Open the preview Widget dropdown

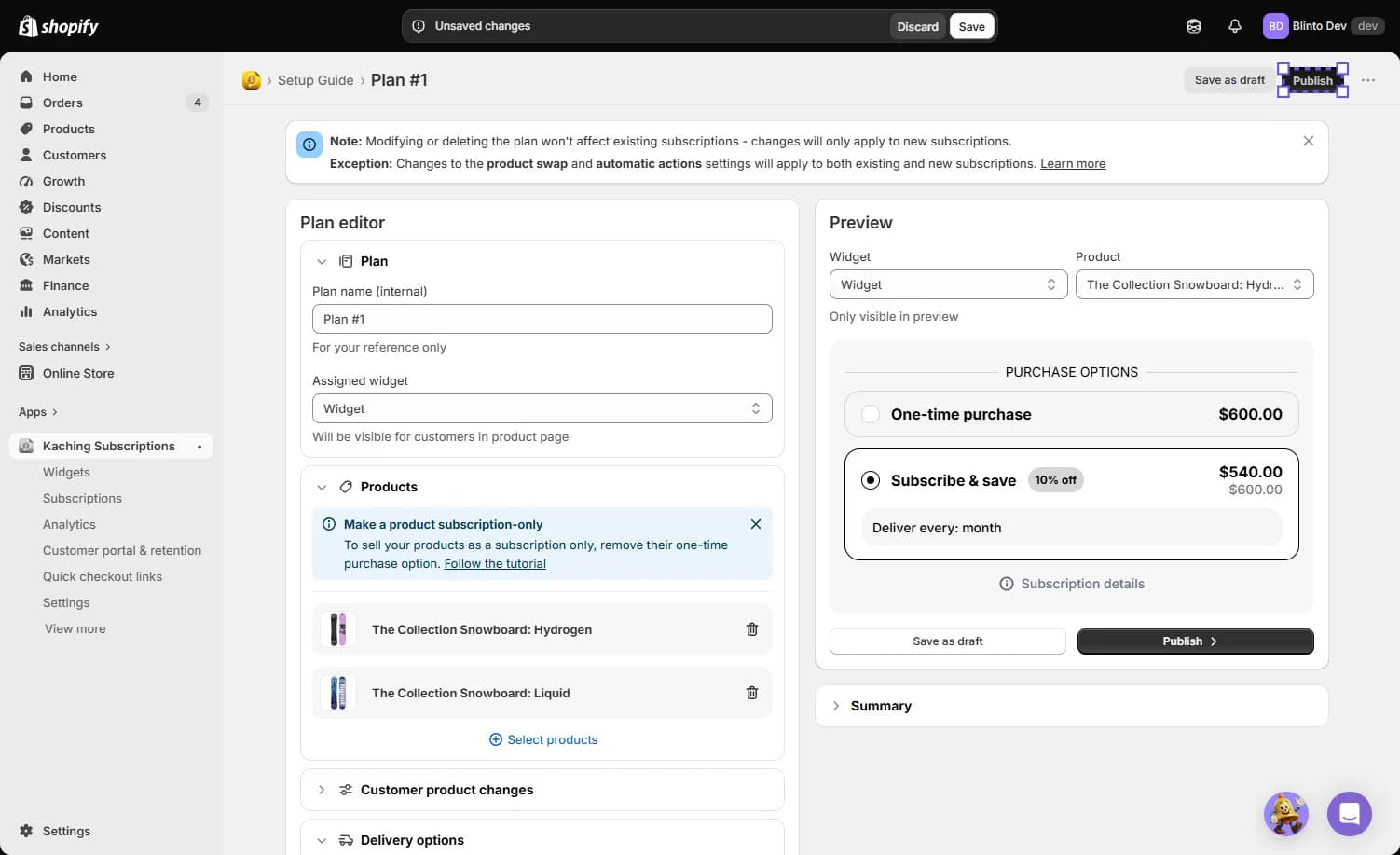click(949, 284)
